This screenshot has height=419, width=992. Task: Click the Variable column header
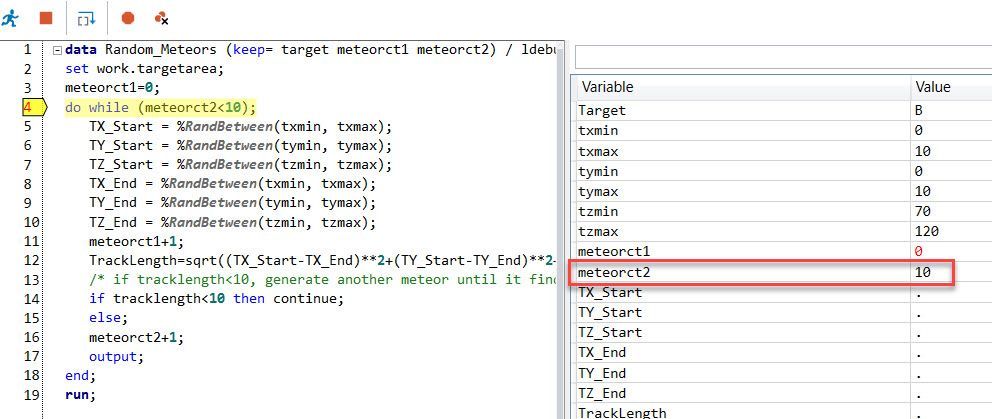coord(741,87)
